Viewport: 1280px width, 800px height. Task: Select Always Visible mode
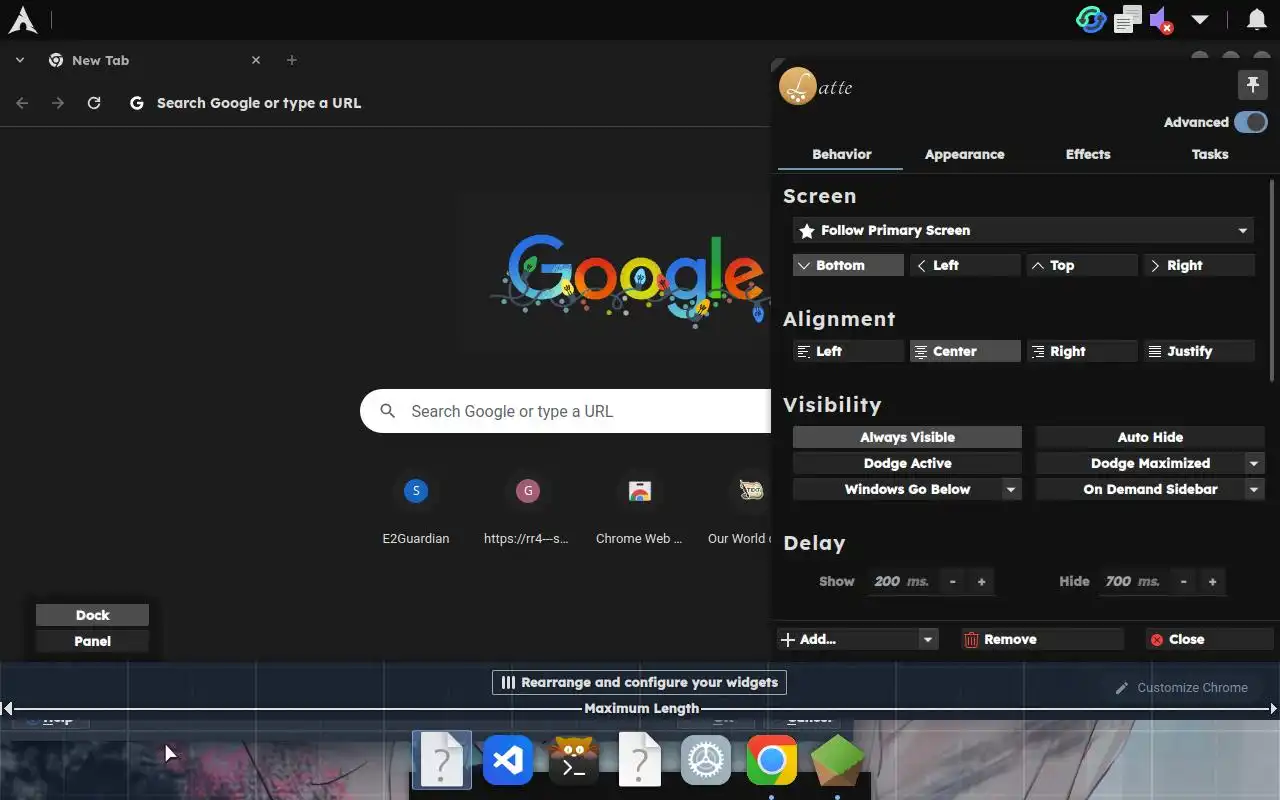click(907, 437)
